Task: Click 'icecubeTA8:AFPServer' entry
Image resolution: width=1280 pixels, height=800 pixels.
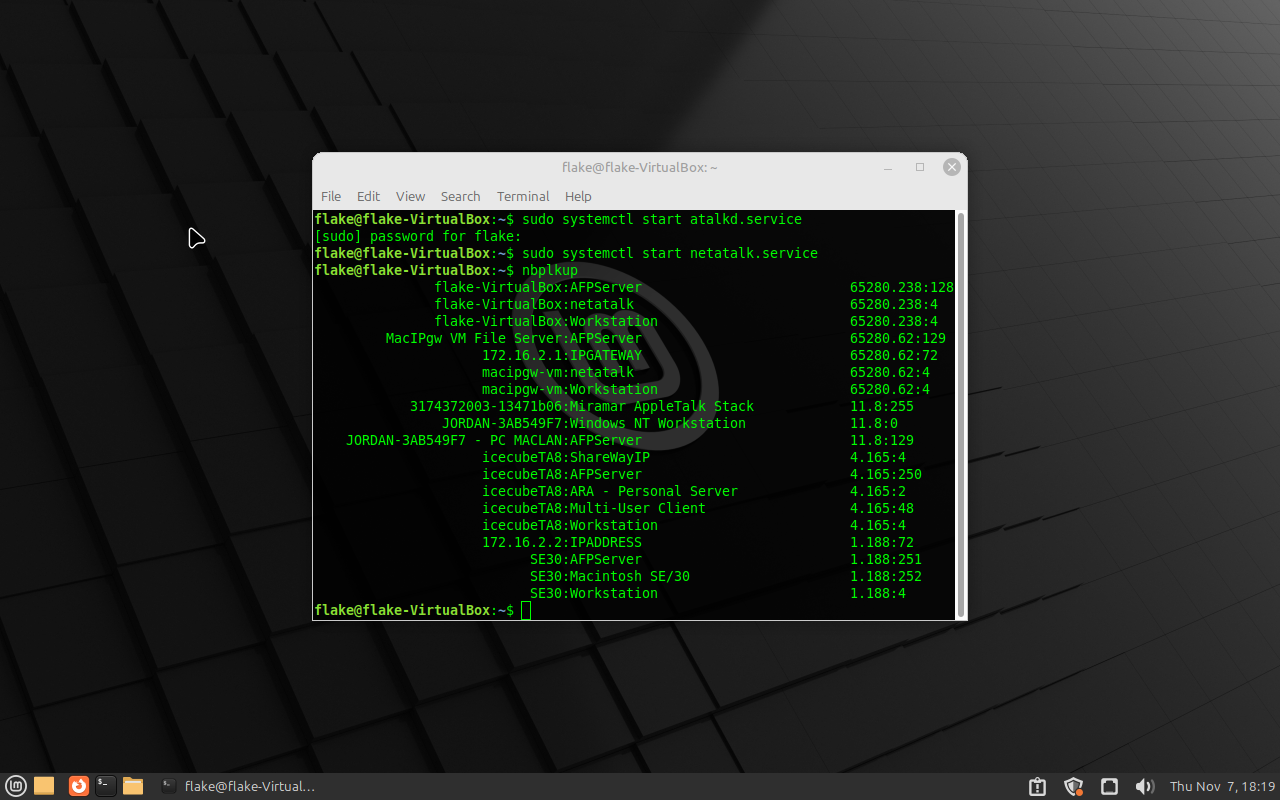Action: (562, 474)
